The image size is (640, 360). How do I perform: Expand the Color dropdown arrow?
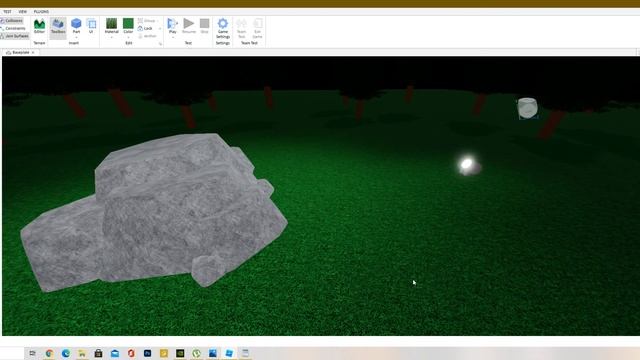[128, 38]
